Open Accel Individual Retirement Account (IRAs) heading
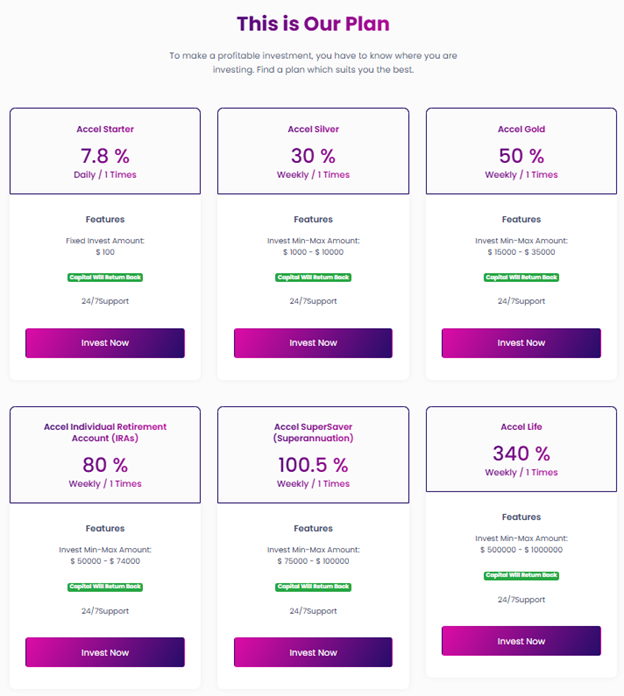624x696 pixels. (105, 432)
